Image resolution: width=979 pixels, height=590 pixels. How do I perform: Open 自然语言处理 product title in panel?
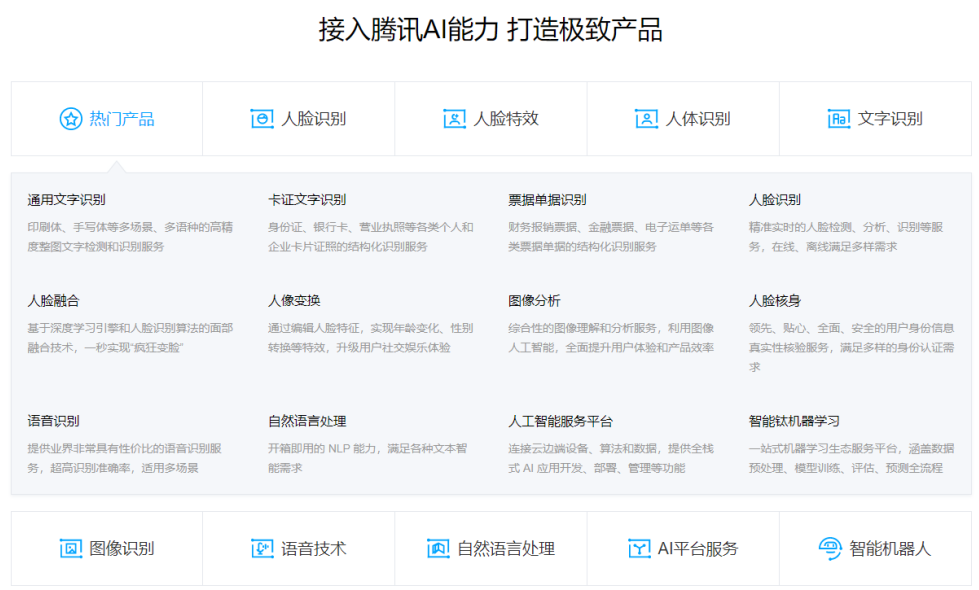(x=307, y=421)
